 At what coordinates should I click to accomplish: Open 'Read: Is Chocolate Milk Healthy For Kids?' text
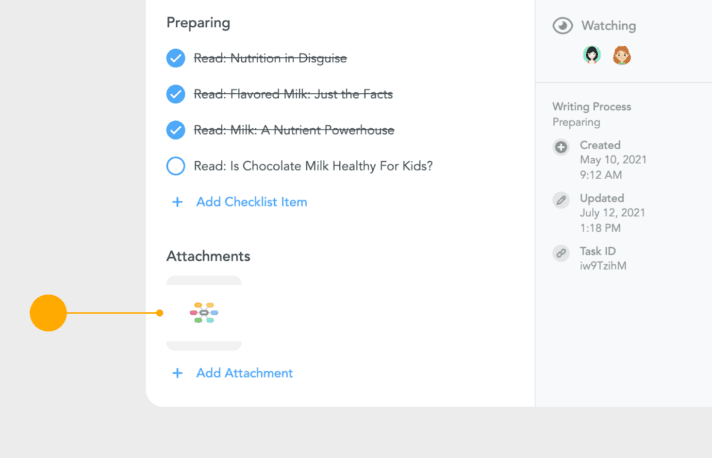click(313, 166)
